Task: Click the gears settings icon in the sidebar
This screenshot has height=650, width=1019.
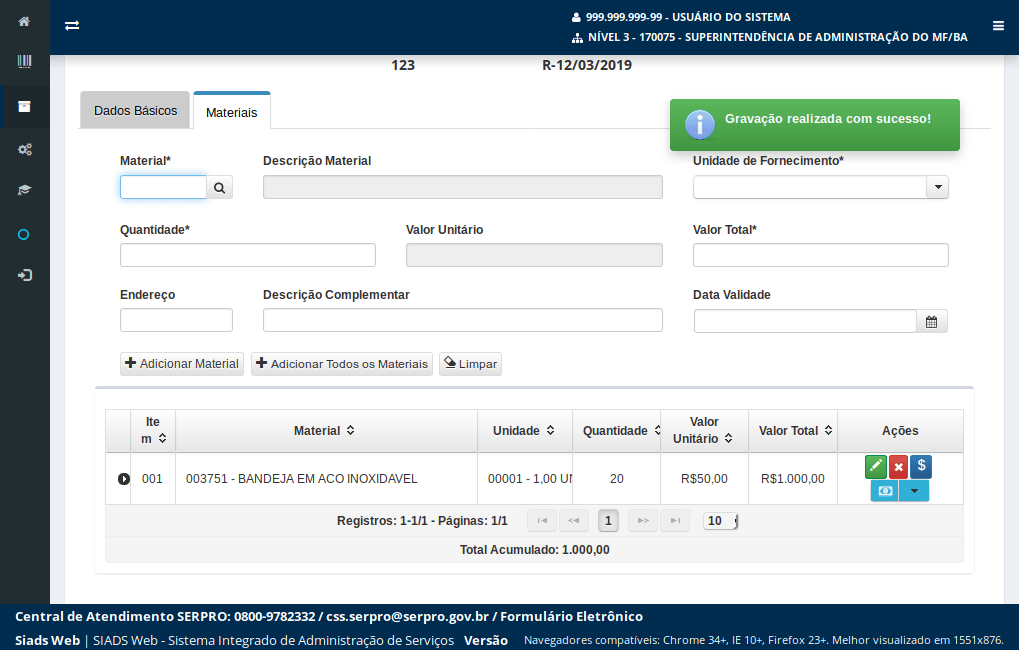Action: click(24, 149)
